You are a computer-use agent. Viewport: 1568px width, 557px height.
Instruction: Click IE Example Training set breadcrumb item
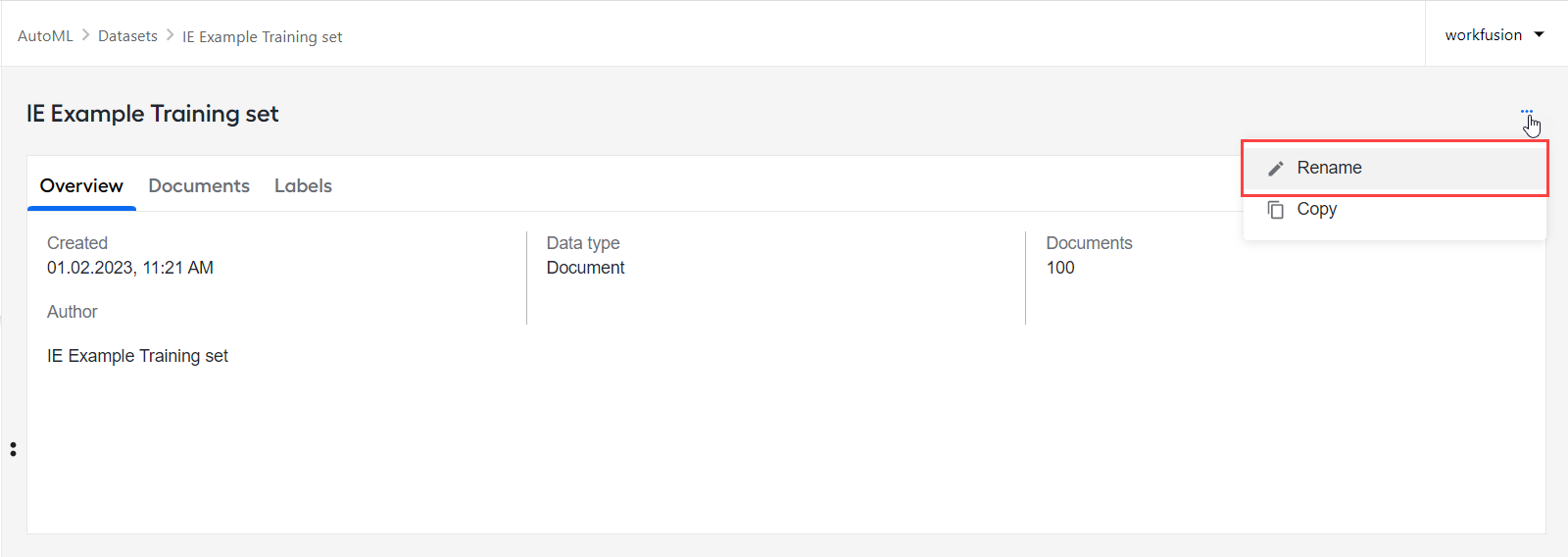[262, 36]
